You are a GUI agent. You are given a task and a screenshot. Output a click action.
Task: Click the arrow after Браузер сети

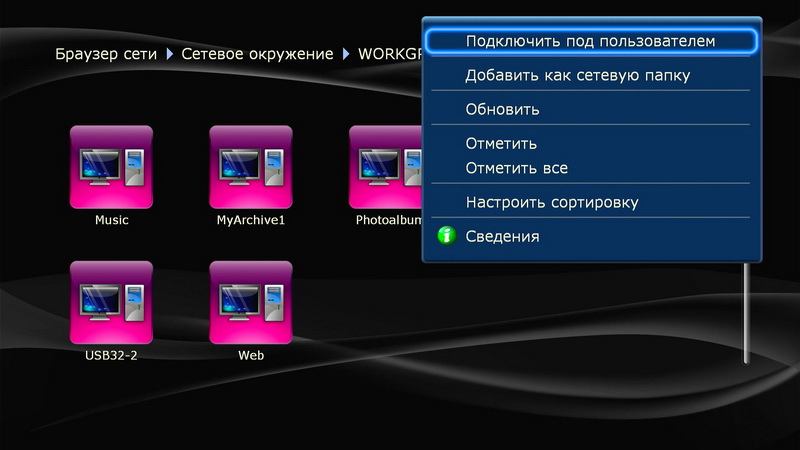coord(170,53)
